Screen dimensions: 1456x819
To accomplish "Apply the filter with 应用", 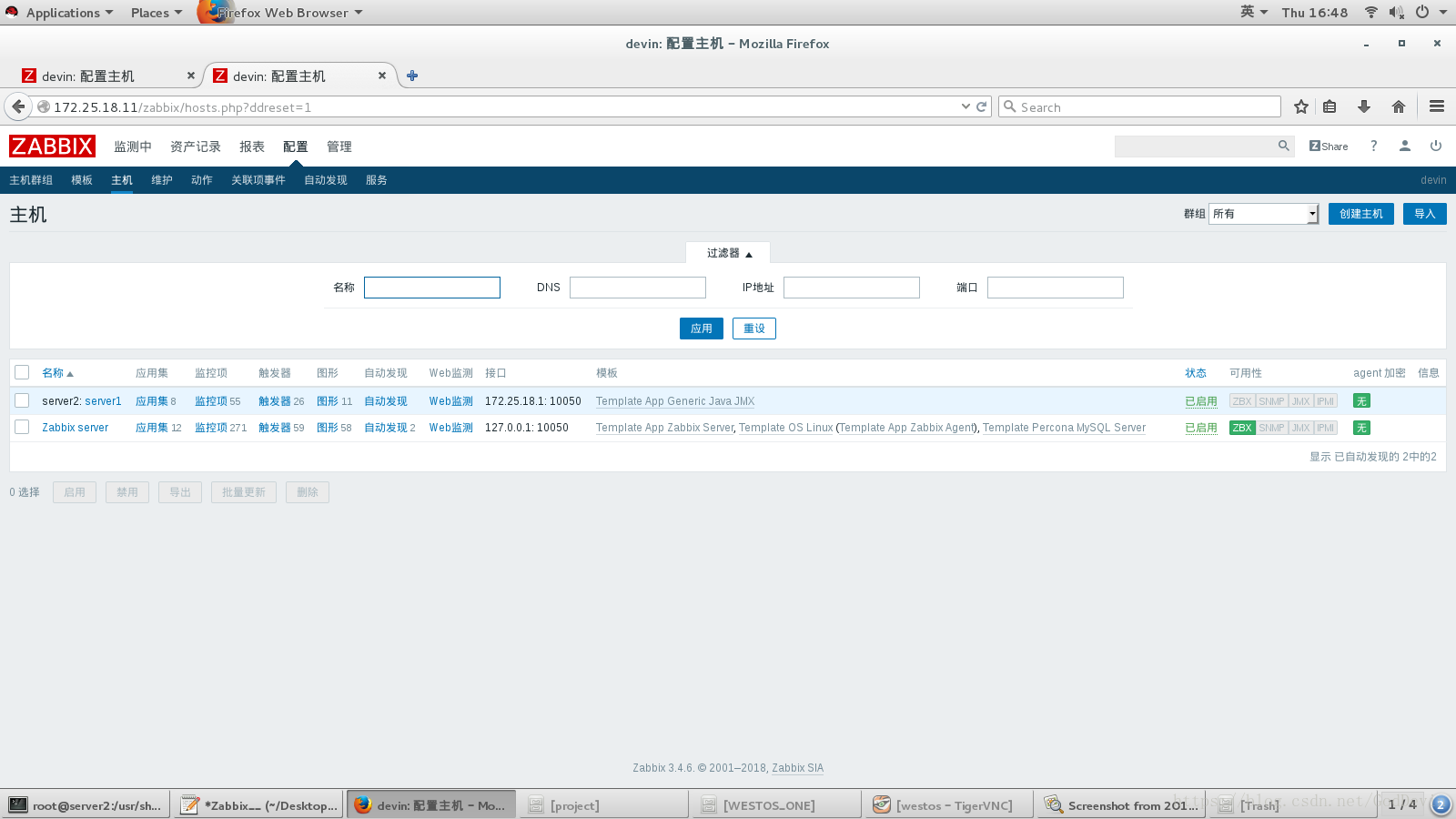I will [x=702, y=329].
